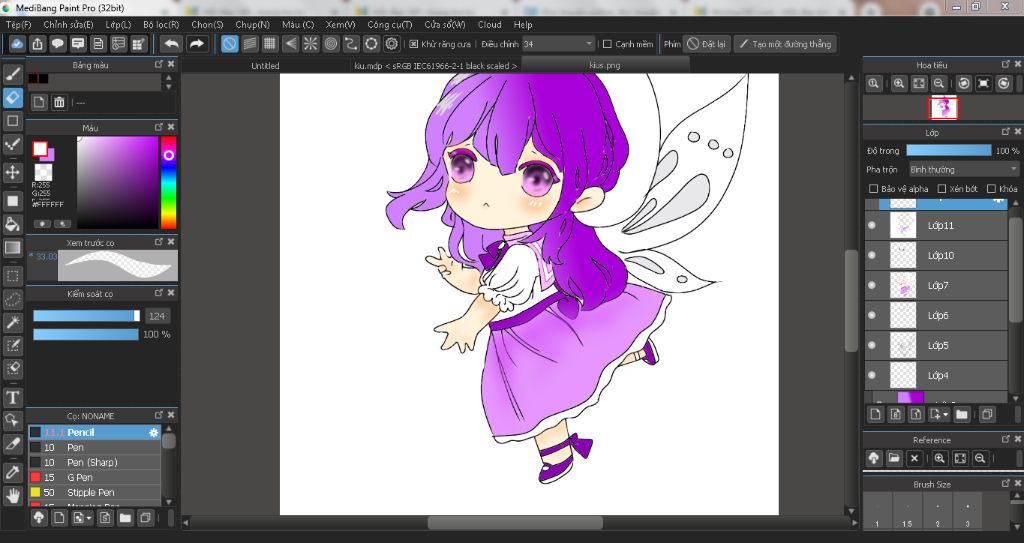1024x543 pixels.
Task: Select the Gradient tool
Action: pos(12,248)
